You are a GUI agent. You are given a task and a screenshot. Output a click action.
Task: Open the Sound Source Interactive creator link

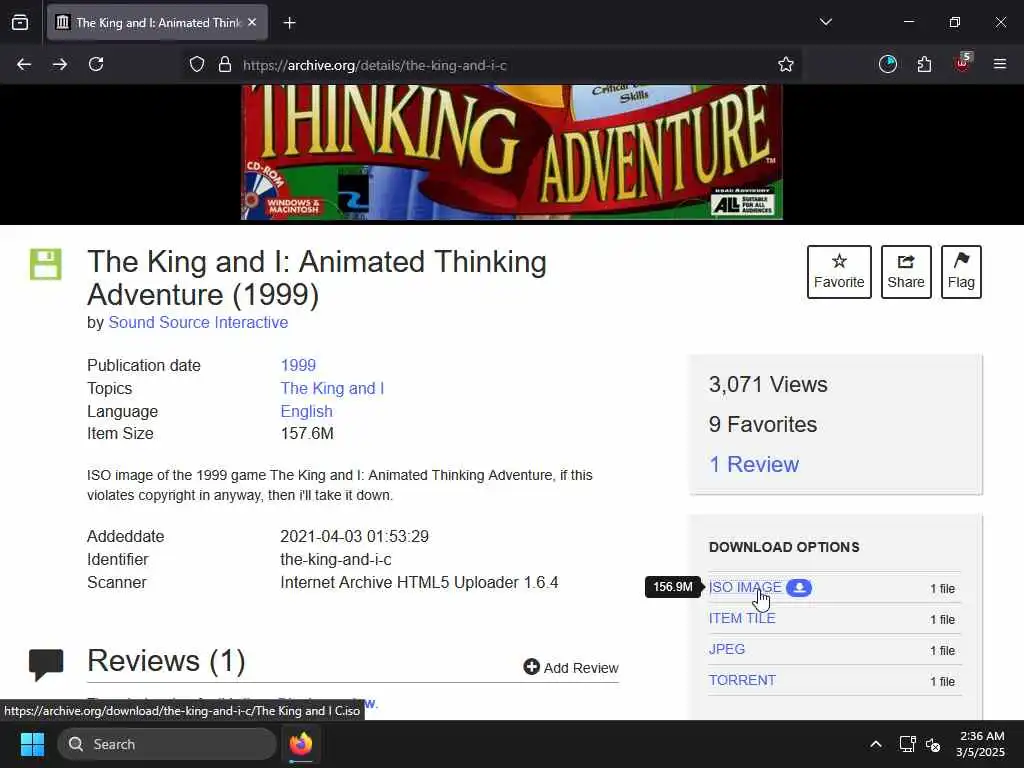[x=198, y=322]
